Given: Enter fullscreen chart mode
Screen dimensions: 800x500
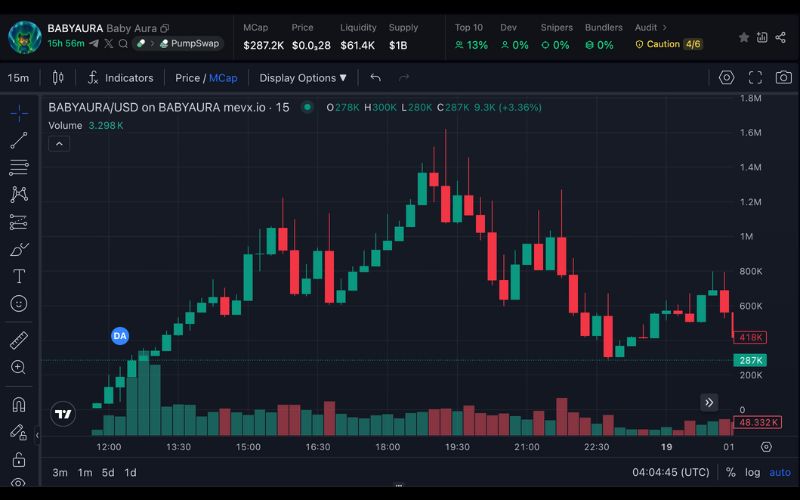Looking at the screenshot, I should point(755,78).
